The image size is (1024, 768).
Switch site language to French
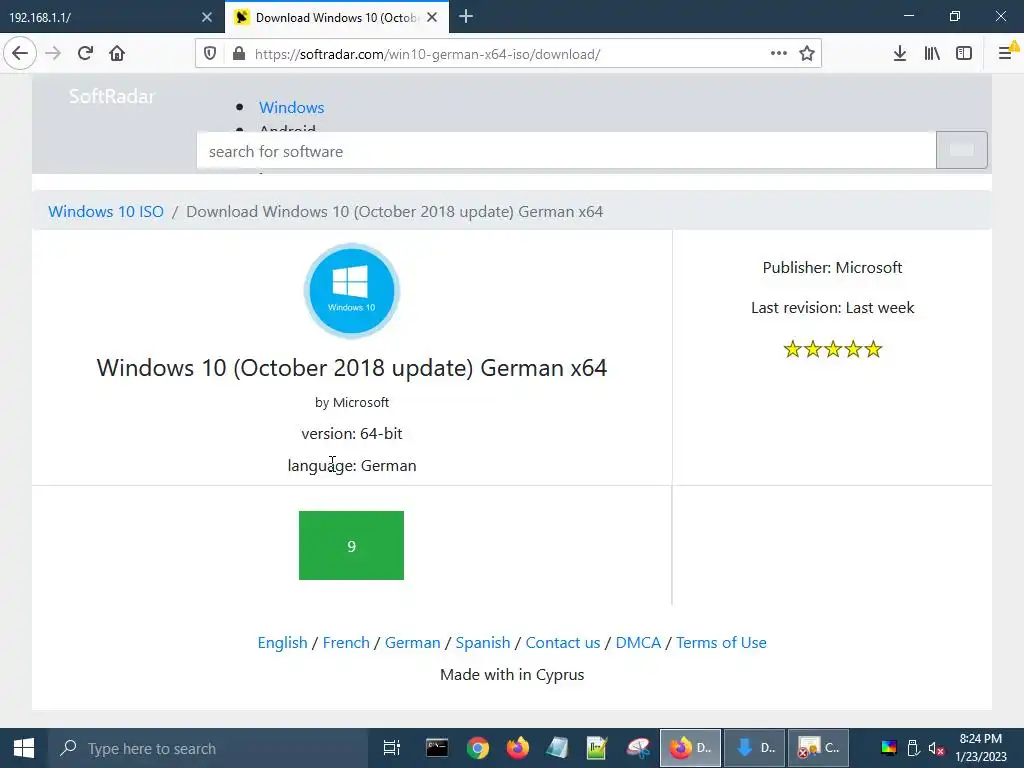[x=346, y=643]
